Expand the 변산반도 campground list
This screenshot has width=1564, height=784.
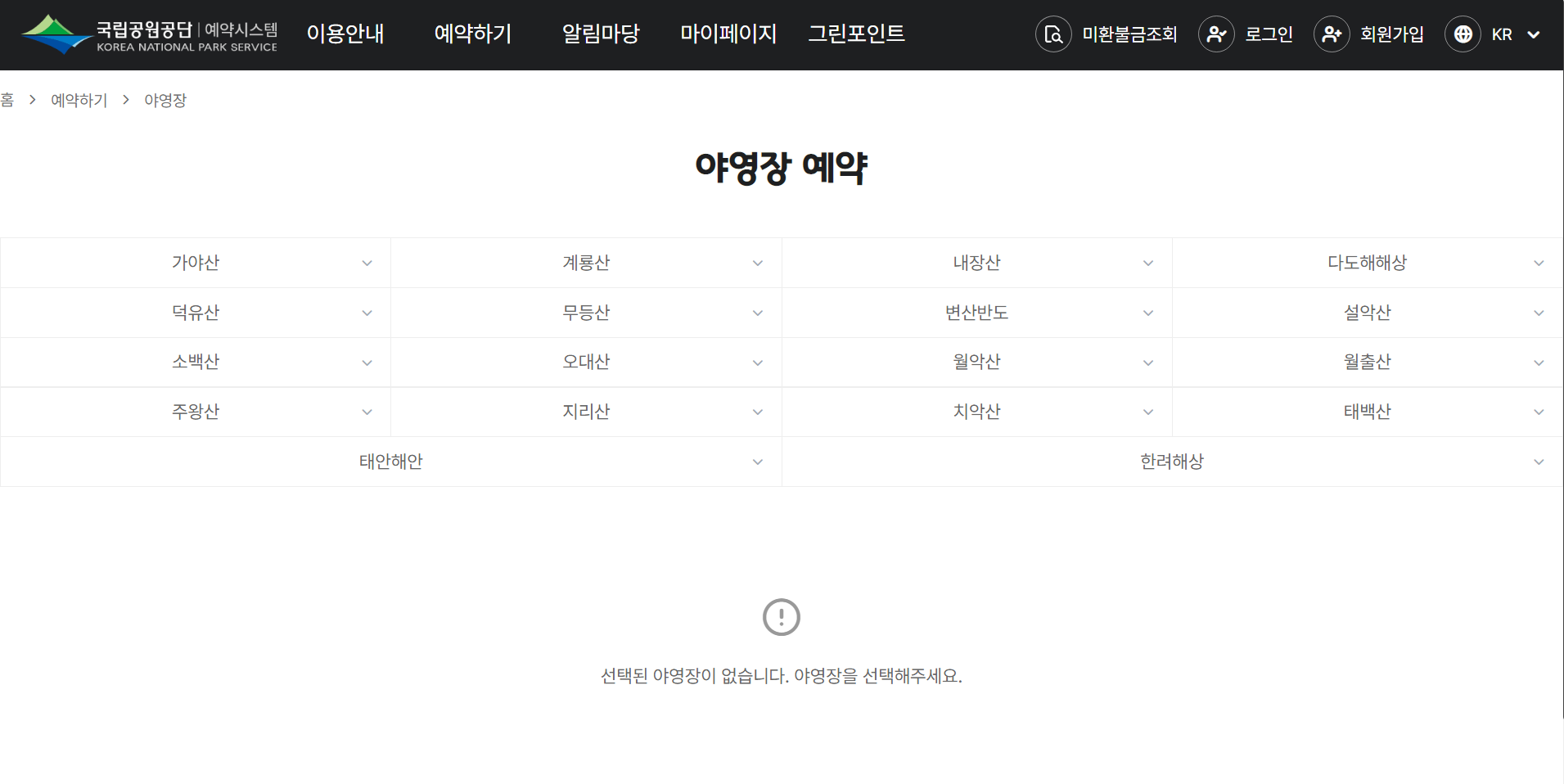977,313
